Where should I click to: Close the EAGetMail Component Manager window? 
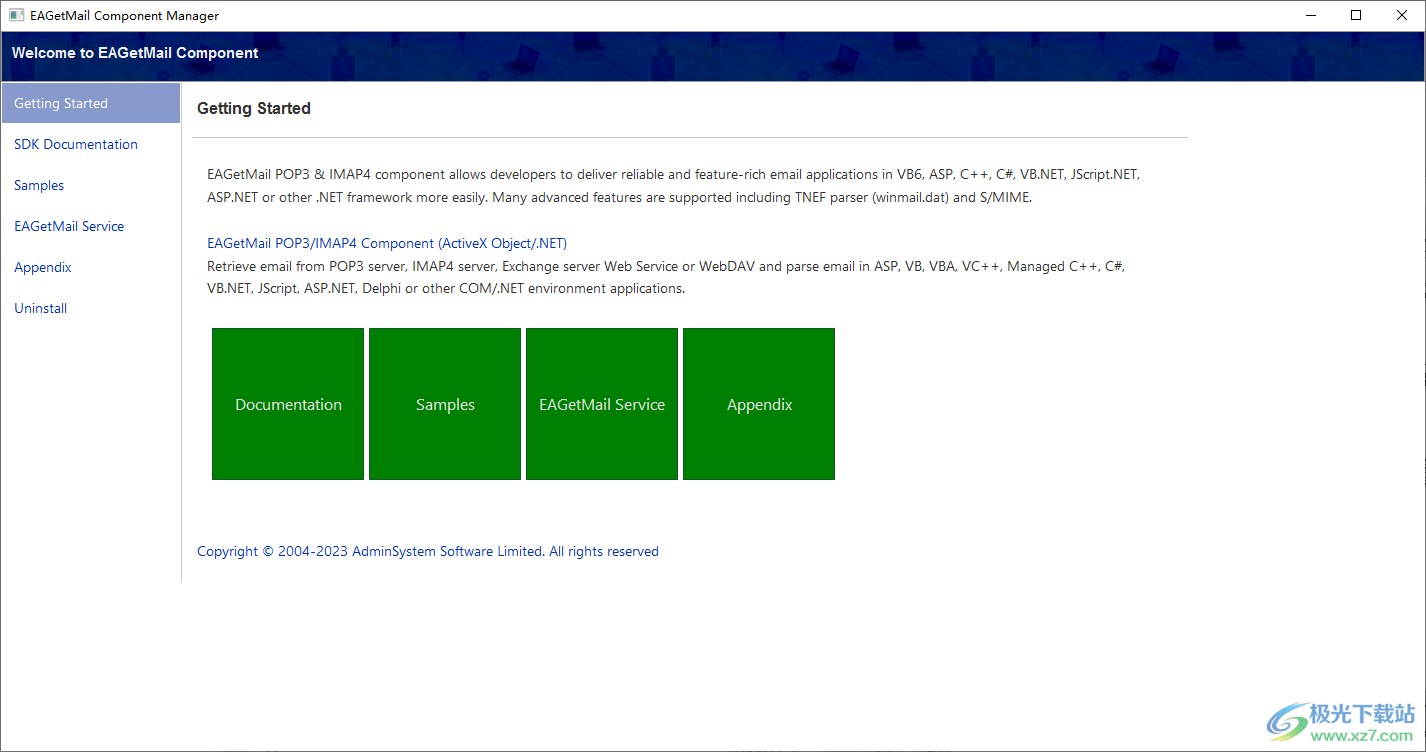click(1402, 15)
